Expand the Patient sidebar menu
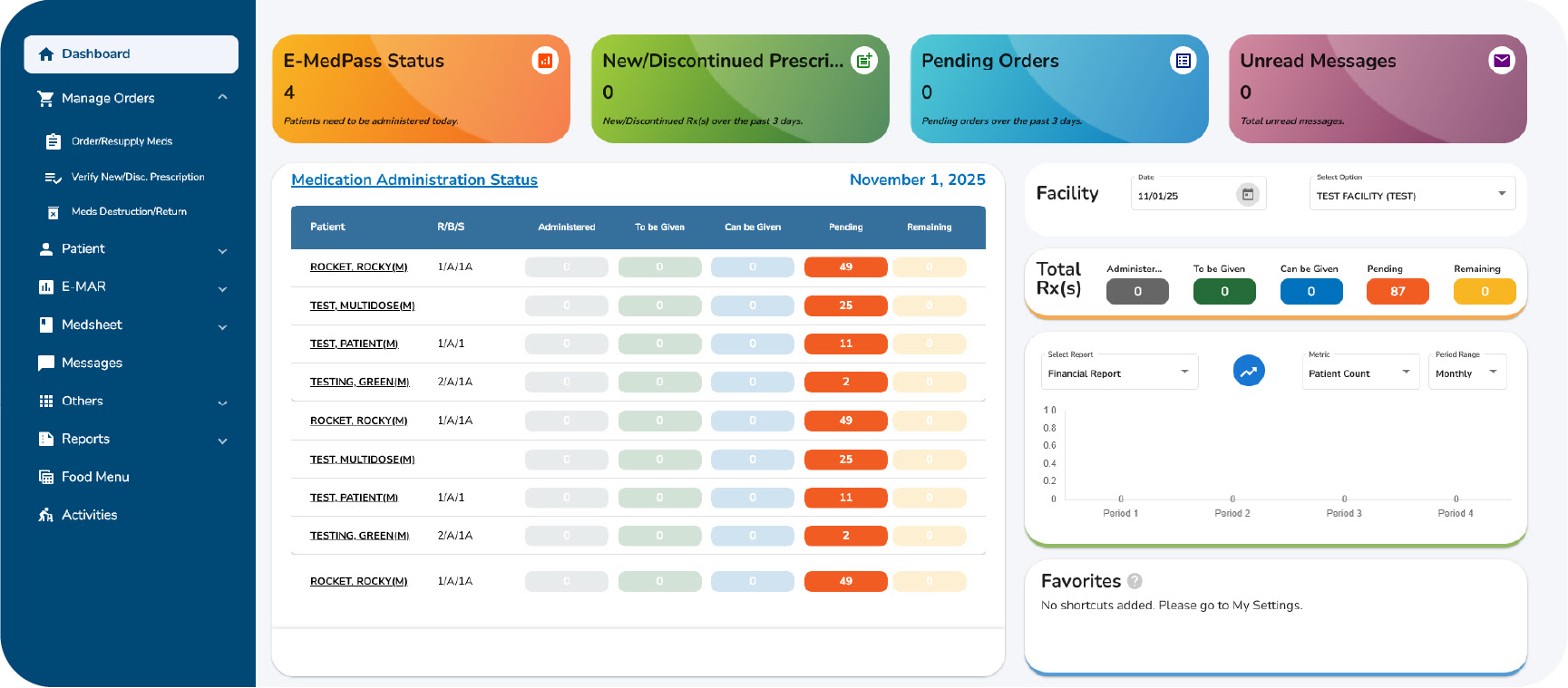Screen dimensions: 1568x688 (222, 250)
